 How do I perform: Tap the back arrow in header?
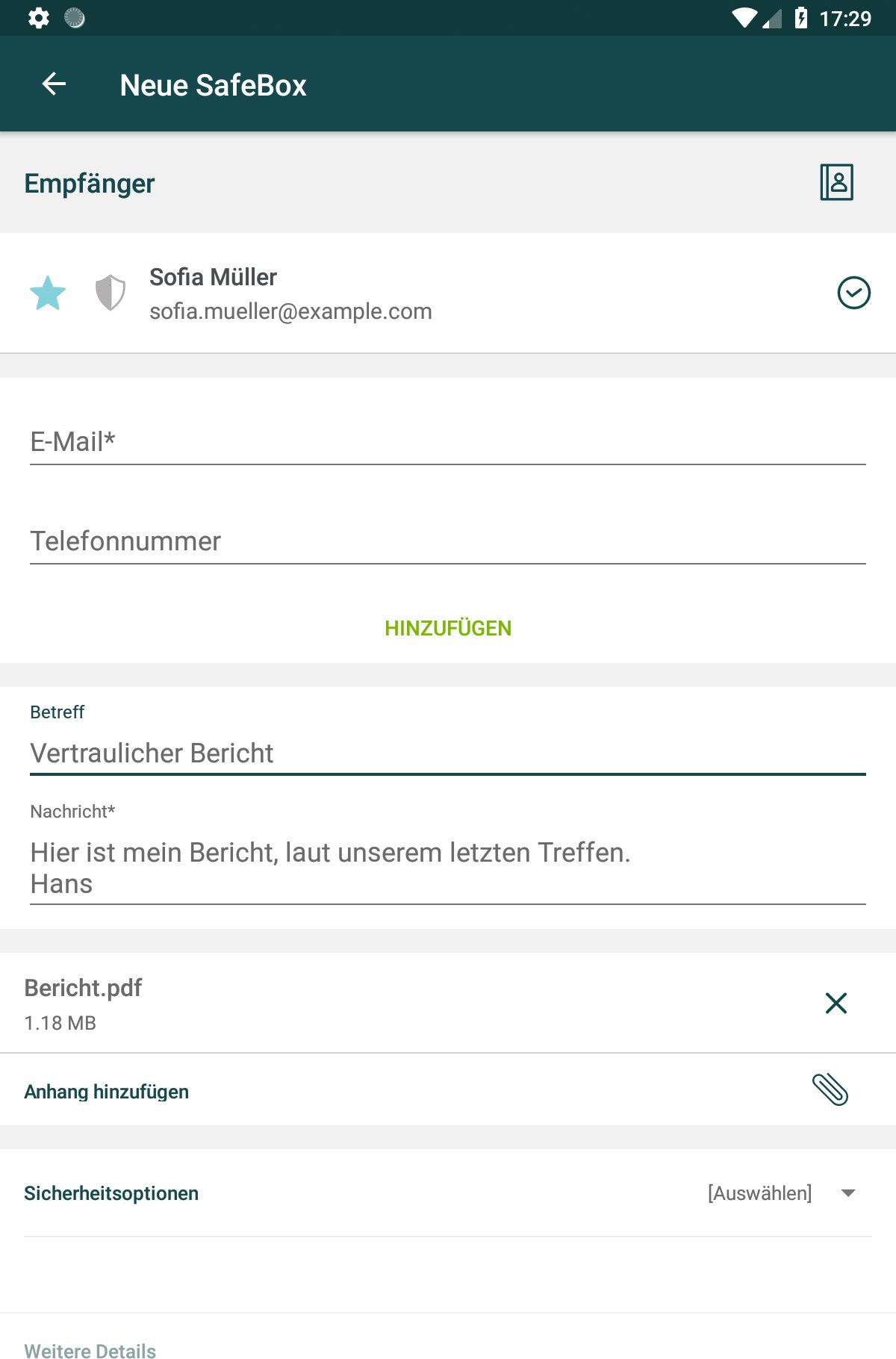click(54, 84)
